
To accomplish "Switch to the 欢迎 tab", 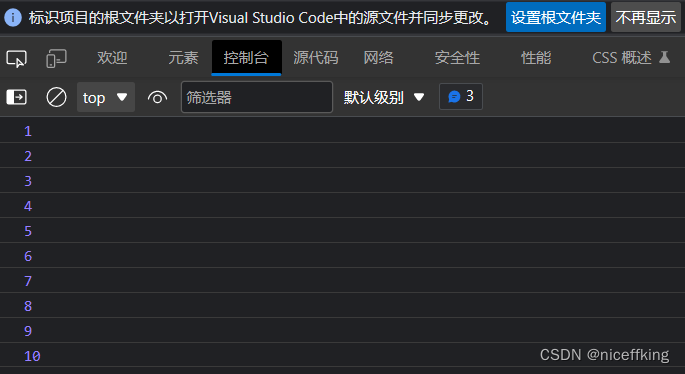I will (x=112, y=58).
